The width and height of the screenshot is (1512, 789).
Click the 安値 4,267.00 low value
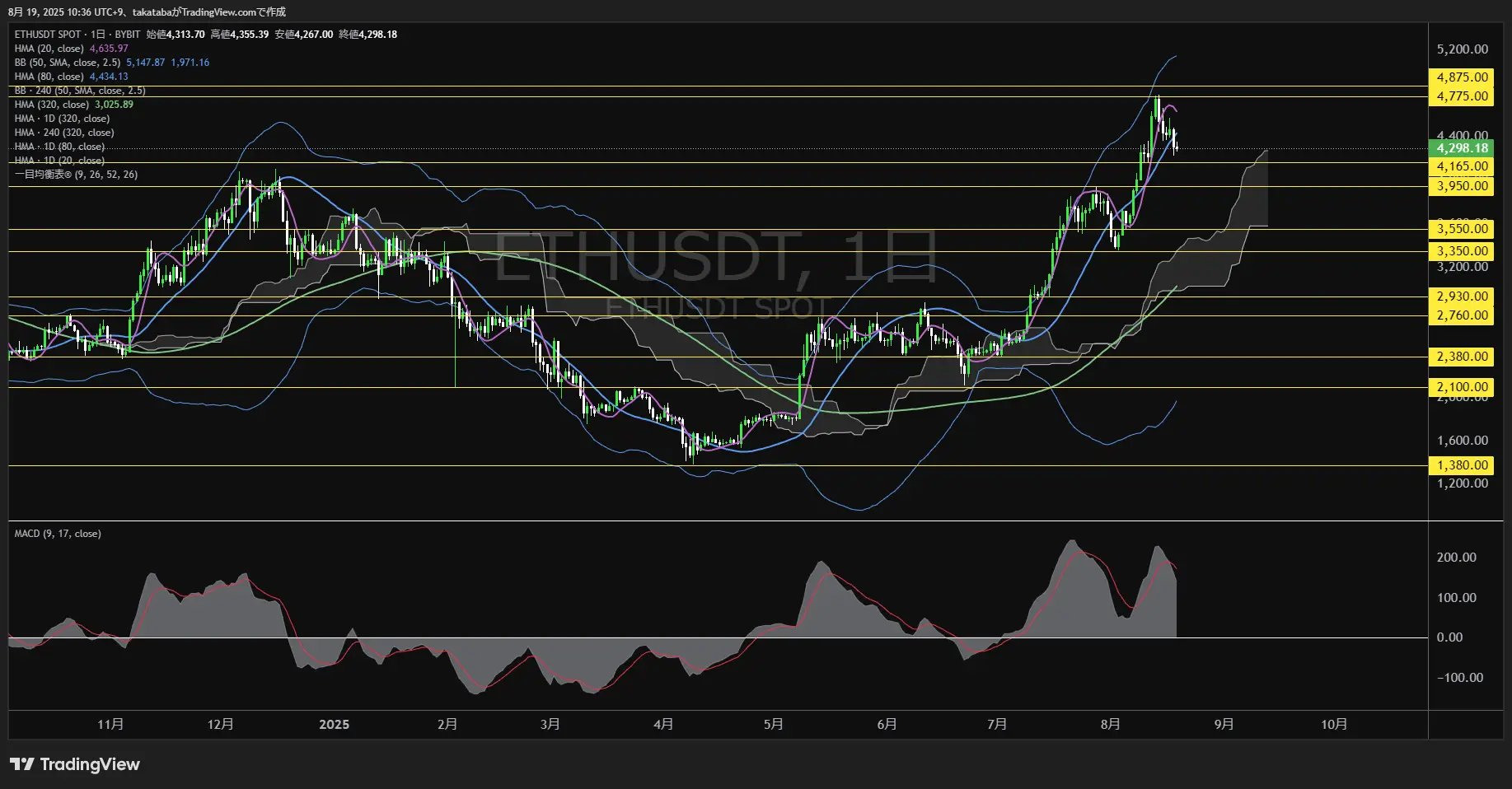[304, 35]
